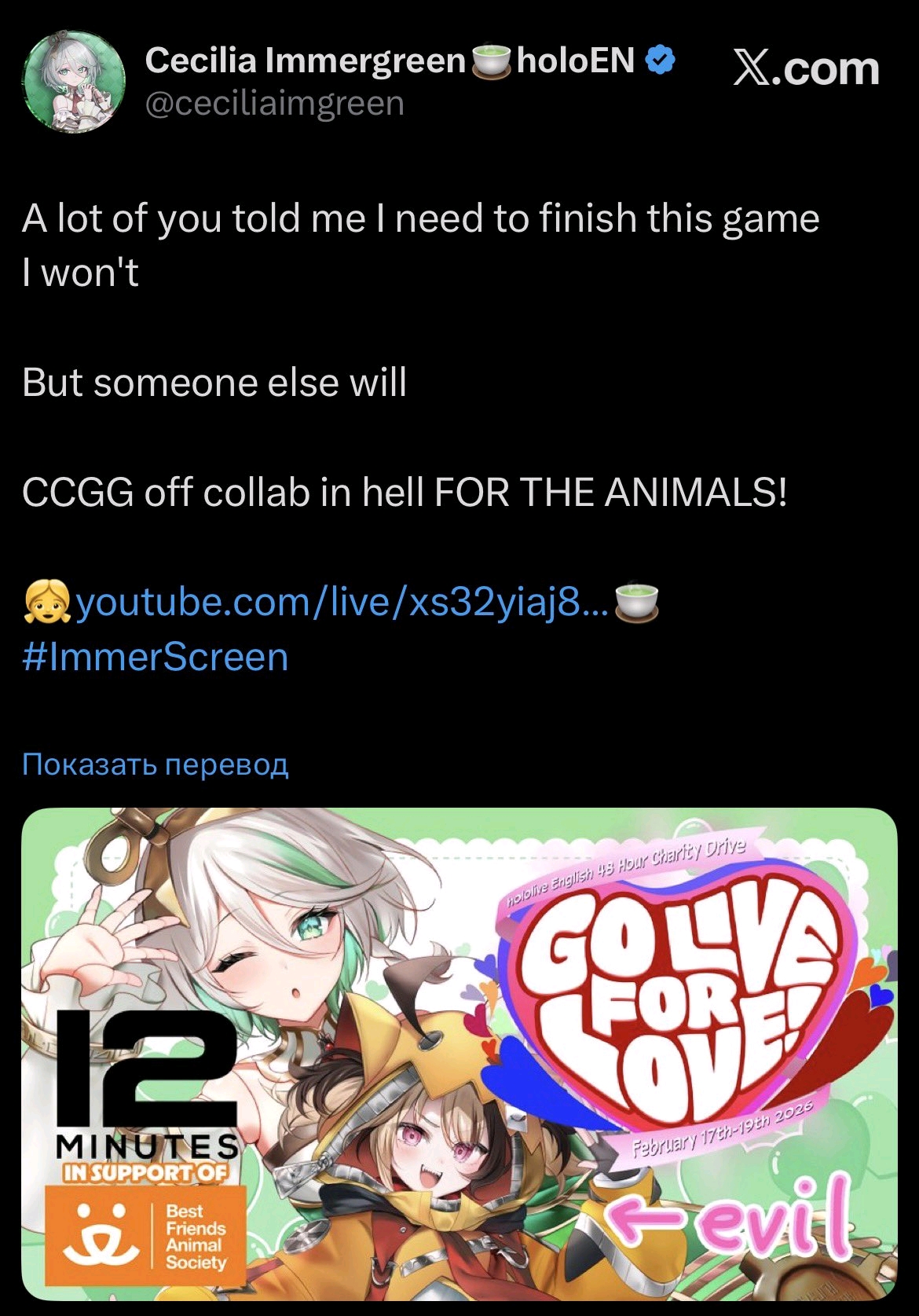Tap the teacup emoji after the YouTube link
The width and height of the screenshot is (919, 1316).
click(x=635, y=603)
